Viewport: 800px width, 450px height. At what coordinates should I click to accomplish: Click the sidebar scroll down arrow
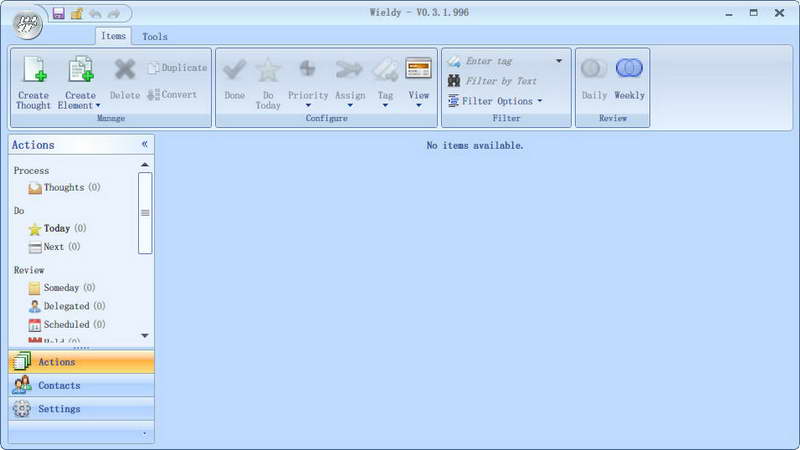[145, 335]
